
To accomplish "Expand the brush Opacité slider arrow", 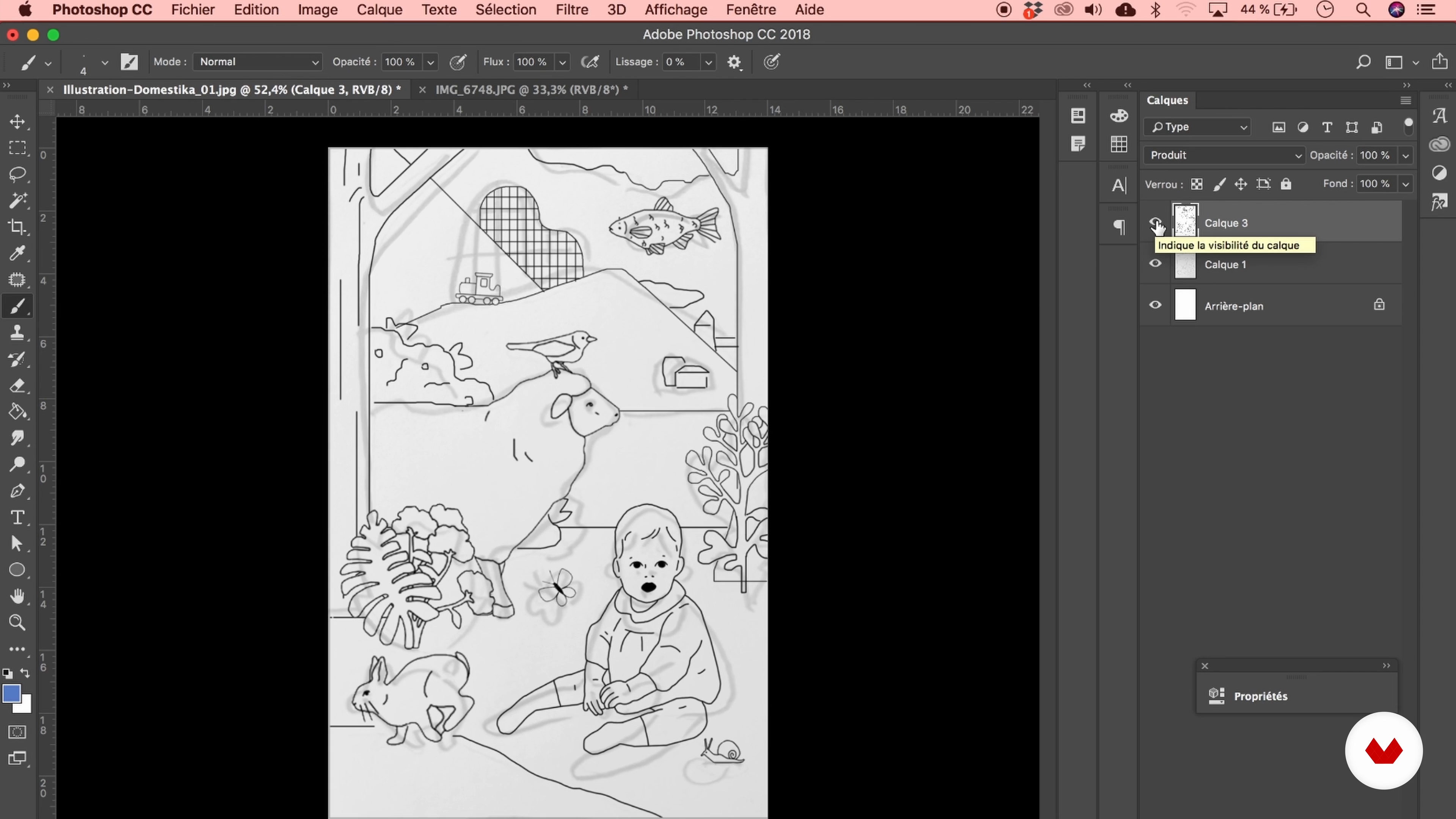I will click(x=430, y=62).
